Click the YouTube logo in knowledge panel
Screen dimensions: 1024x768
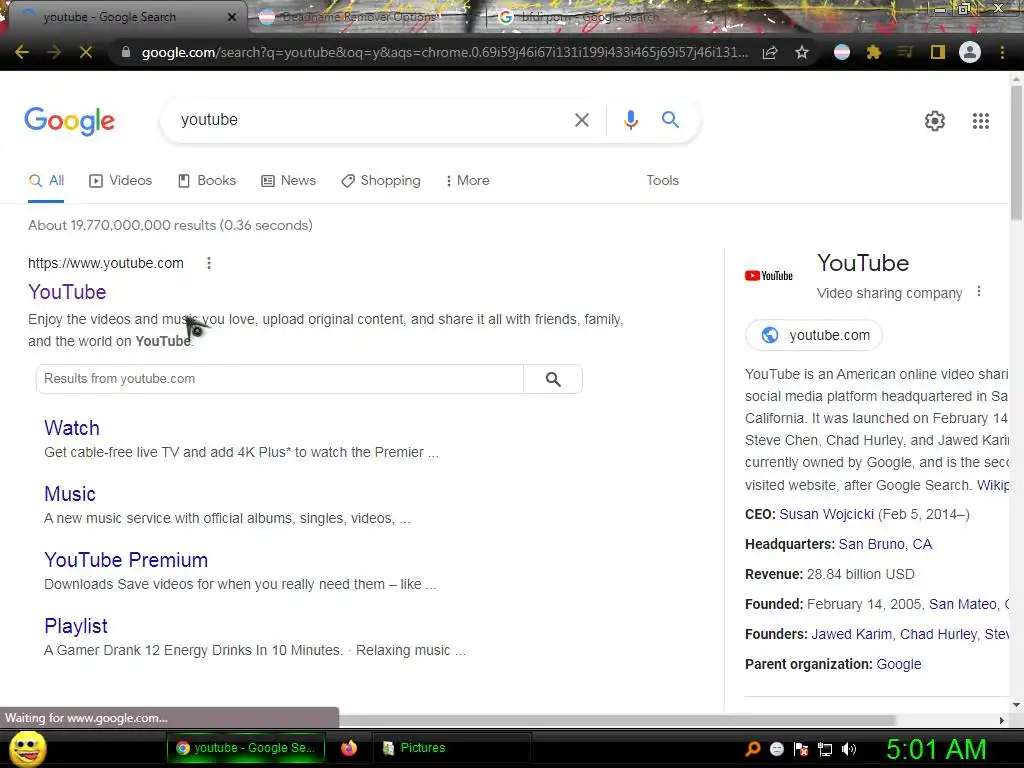click(x=769, y=276)
